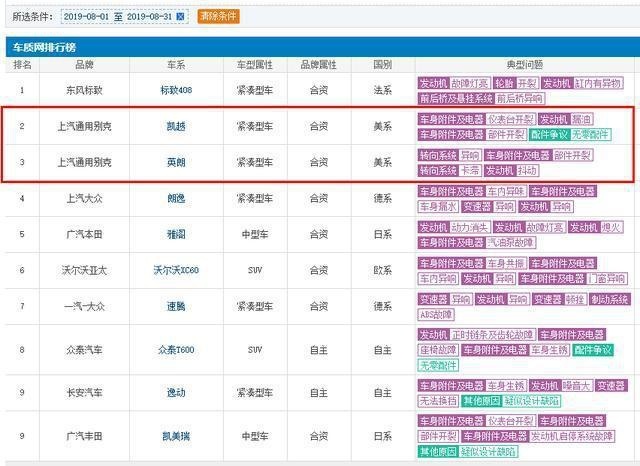Click the 正时链条及齿轮故障 tag in the 众泰T600 row

[492, 335]
